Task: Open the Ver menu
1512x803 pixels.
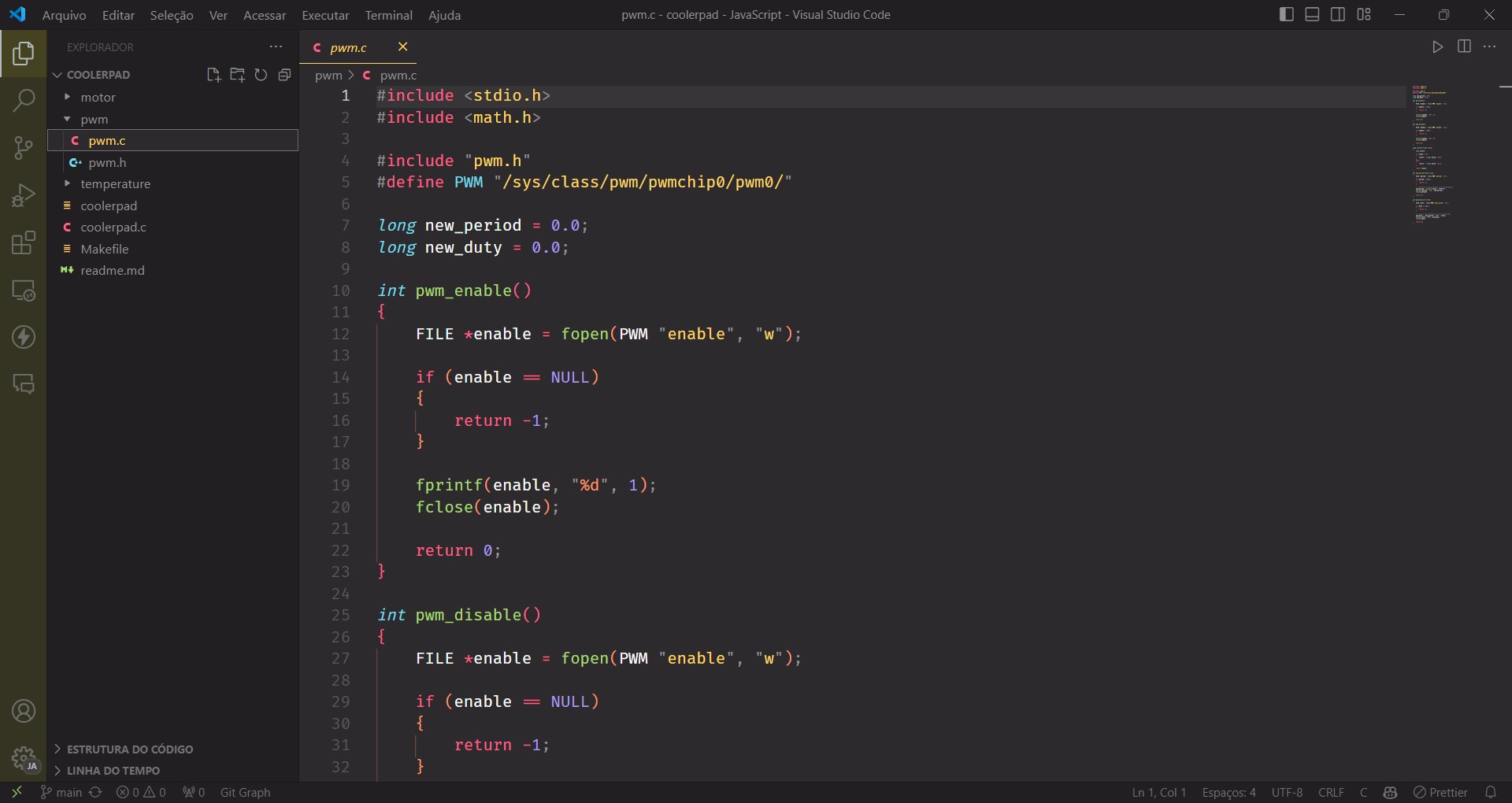Action: point(218,15)
